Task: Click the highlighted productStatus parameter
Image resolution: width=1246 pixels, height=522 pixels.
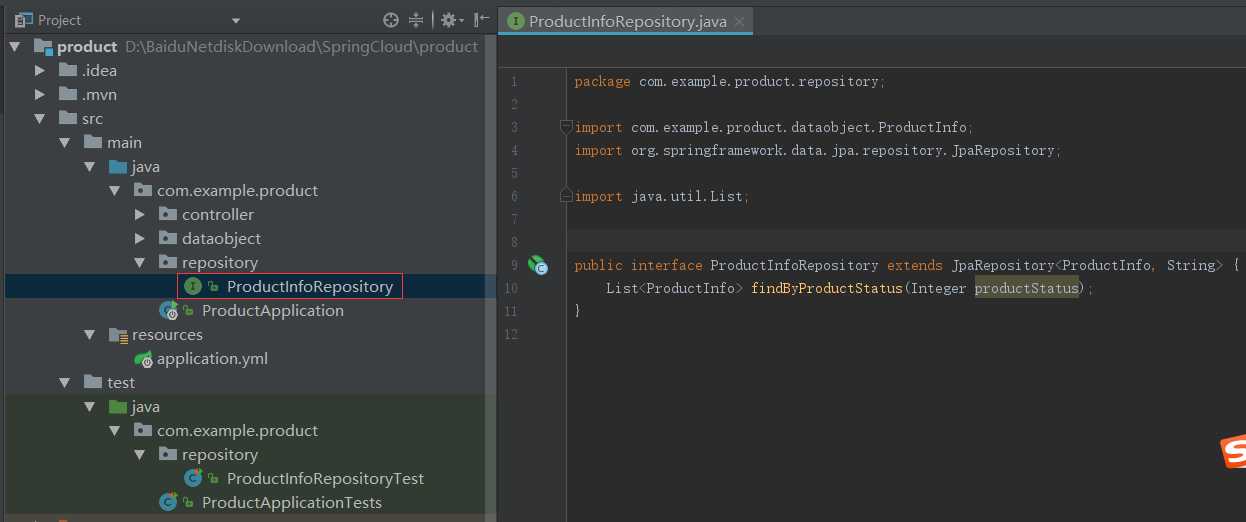Action: (x=1027, y=288)
